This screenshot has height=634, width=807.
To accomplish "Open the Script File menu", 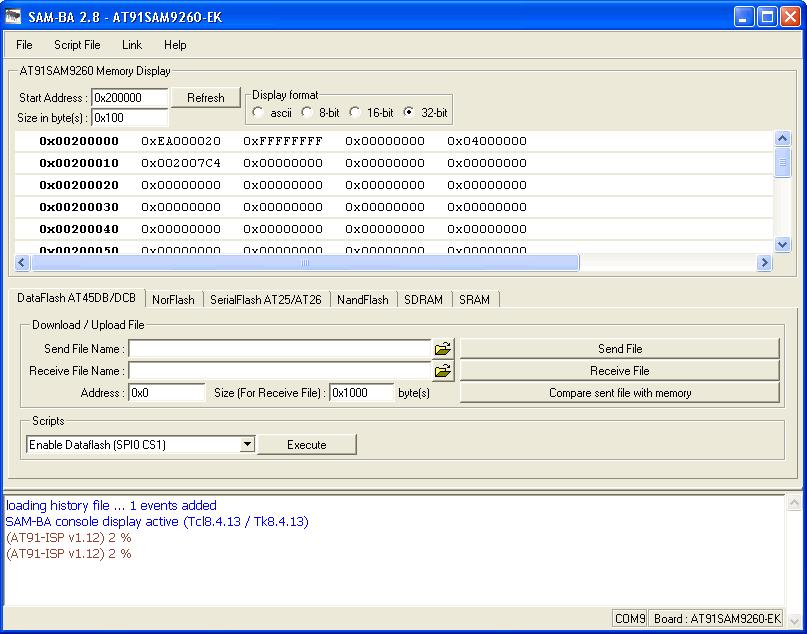I will pos(77,45).
